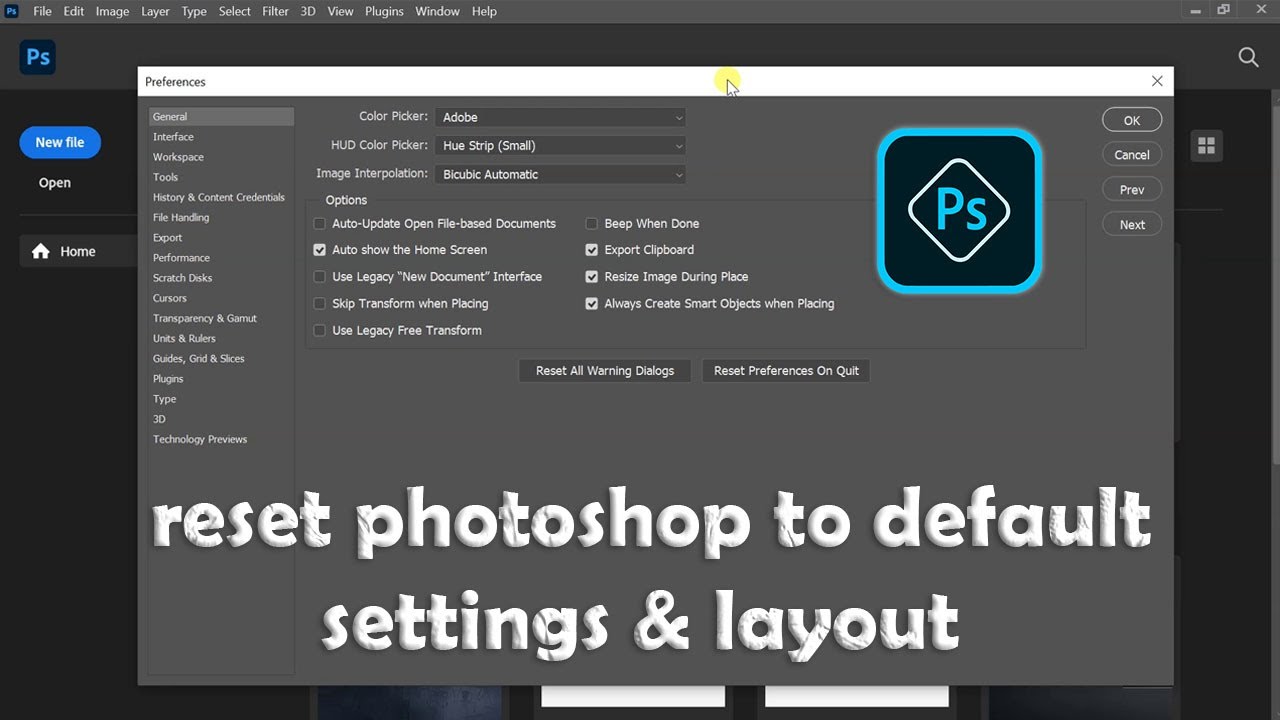The height and width of the screenshot is (720, 1280).
Task: Click the Home house icon
Action: (40, 251)
